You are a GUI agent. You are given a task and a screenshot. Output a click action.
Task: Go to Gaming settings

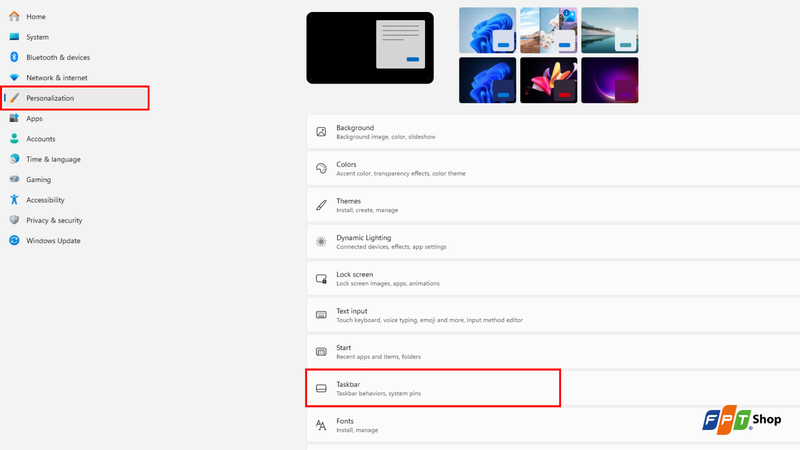(38, 180)
